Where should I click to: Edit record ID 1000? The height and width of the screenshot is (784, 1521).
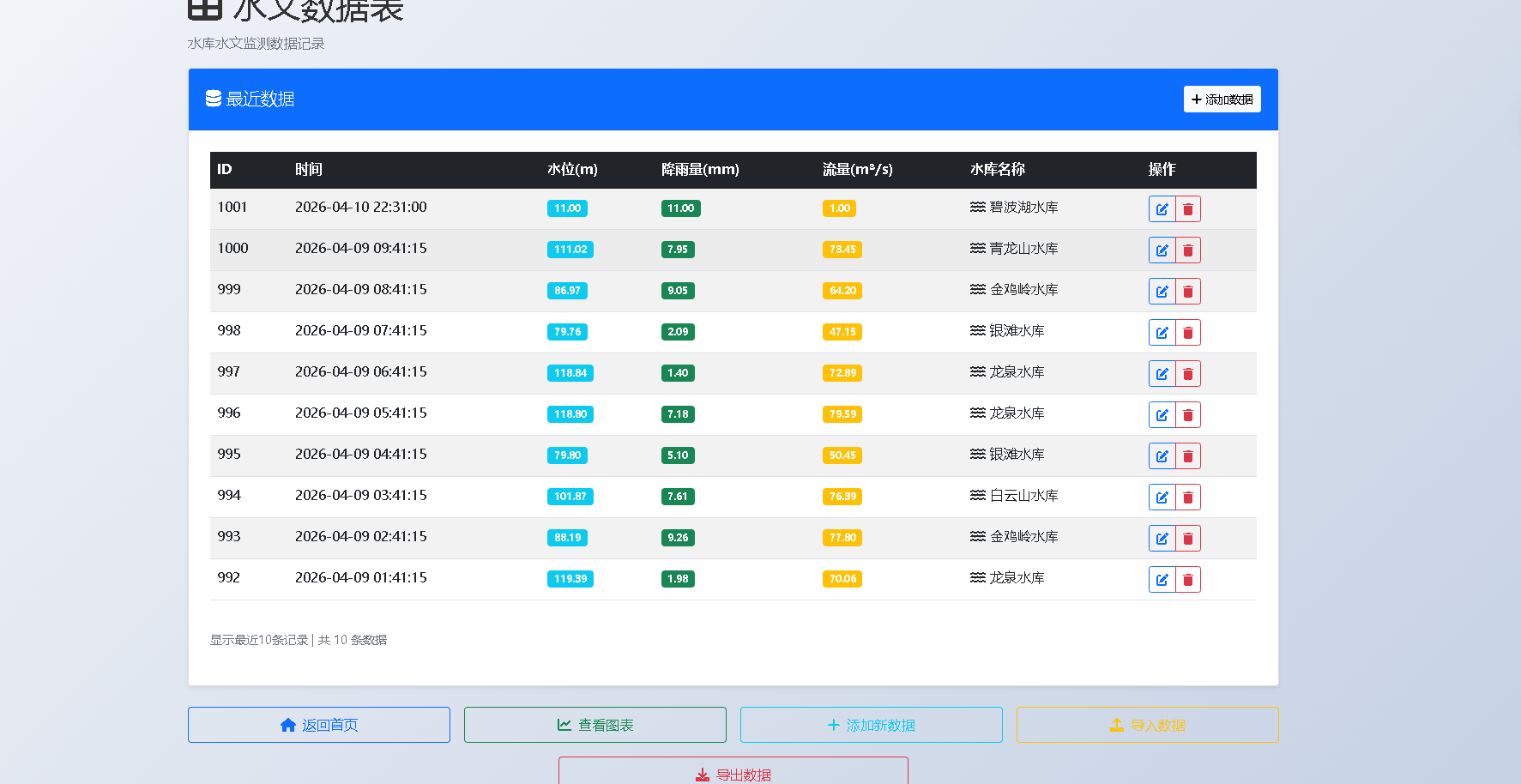1162,250
